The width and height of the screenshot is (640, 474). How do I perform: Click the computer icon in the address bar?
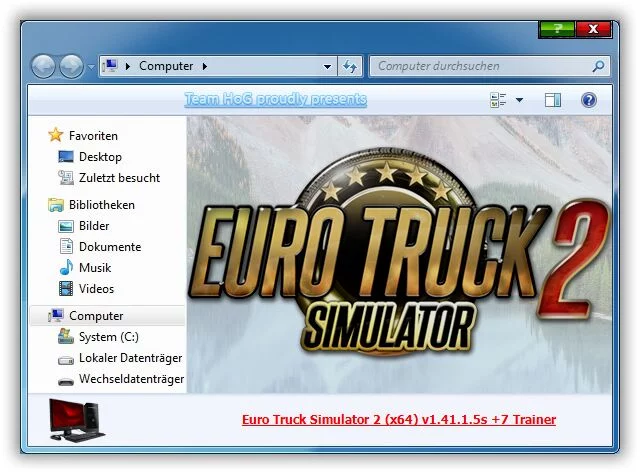pos(110,66)
